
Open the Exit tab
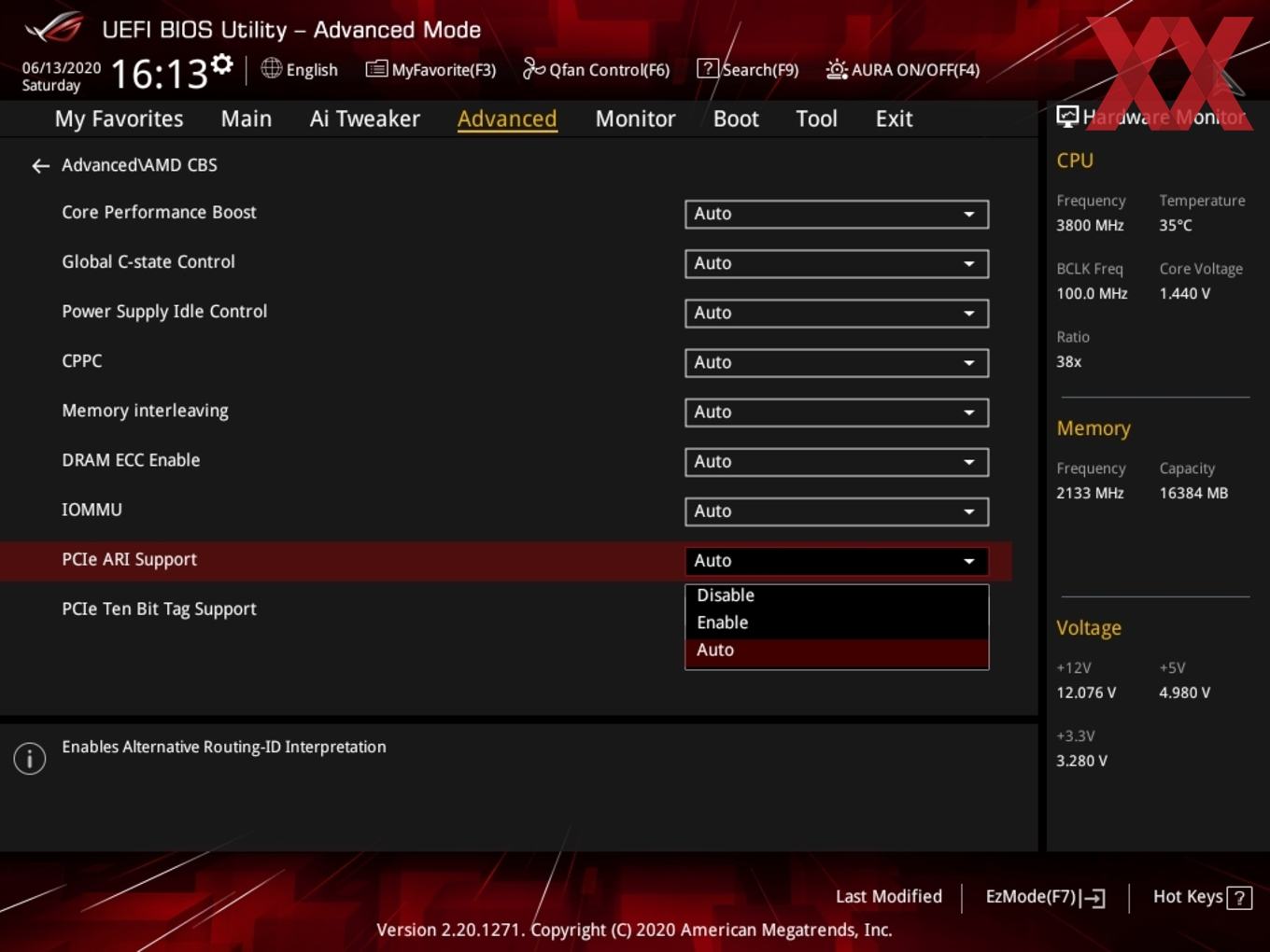894,119
